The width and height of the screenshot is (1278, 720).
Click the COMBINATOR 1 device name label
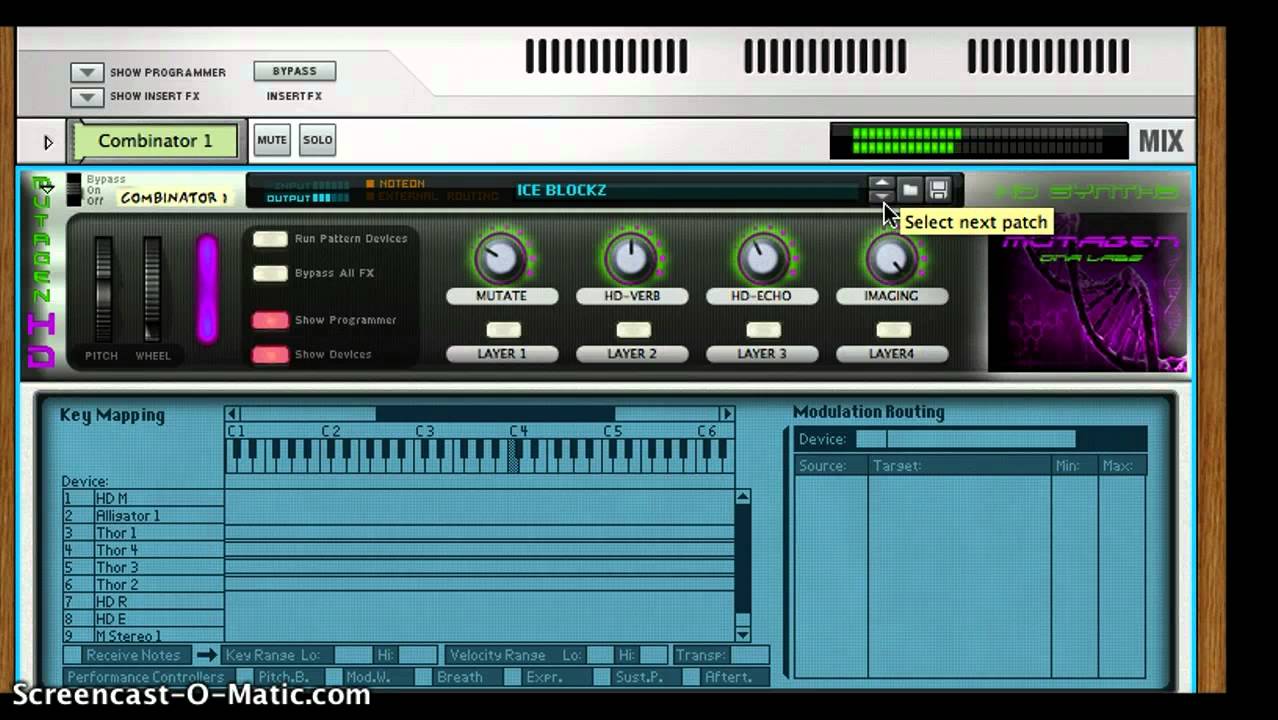pyautogui.click(x=174, y=198)
